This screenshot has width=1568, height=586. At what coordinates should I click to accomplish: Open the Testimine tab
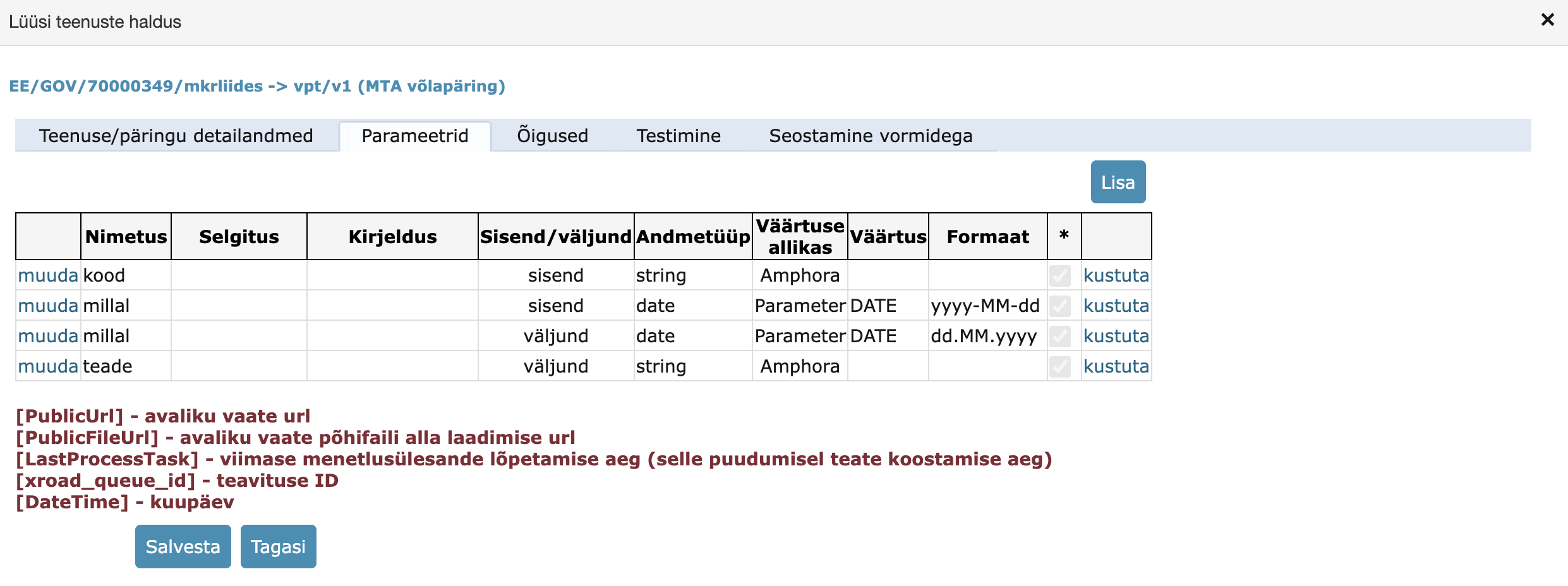tap(678, 136)
